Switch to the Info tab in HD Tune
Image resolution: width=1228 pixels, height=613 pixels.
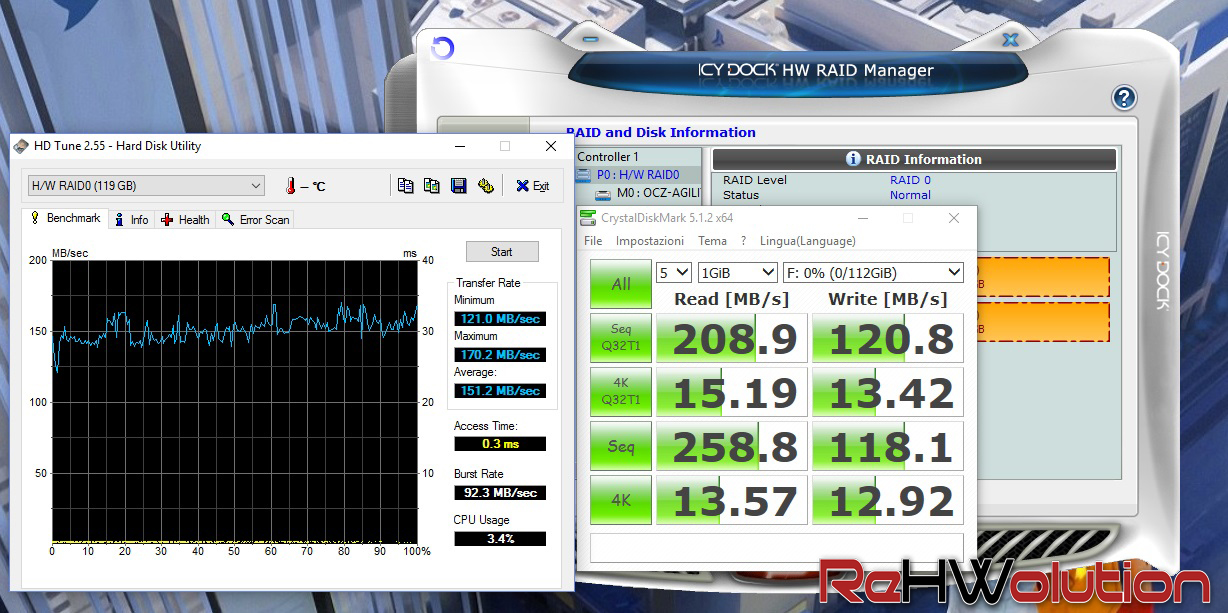[131, 220]
